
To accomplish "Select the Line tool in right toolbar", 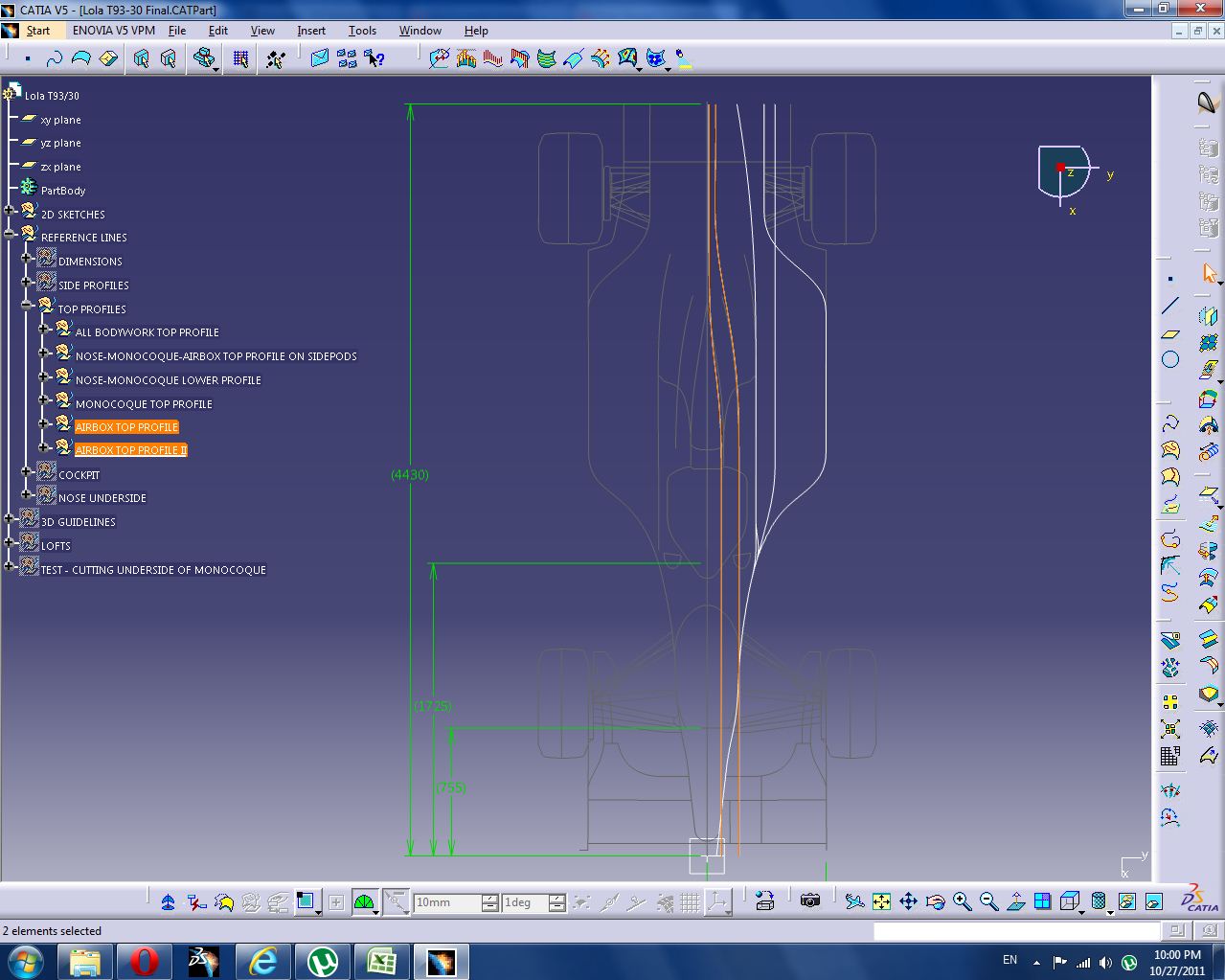I will [x=1170, y=307].
